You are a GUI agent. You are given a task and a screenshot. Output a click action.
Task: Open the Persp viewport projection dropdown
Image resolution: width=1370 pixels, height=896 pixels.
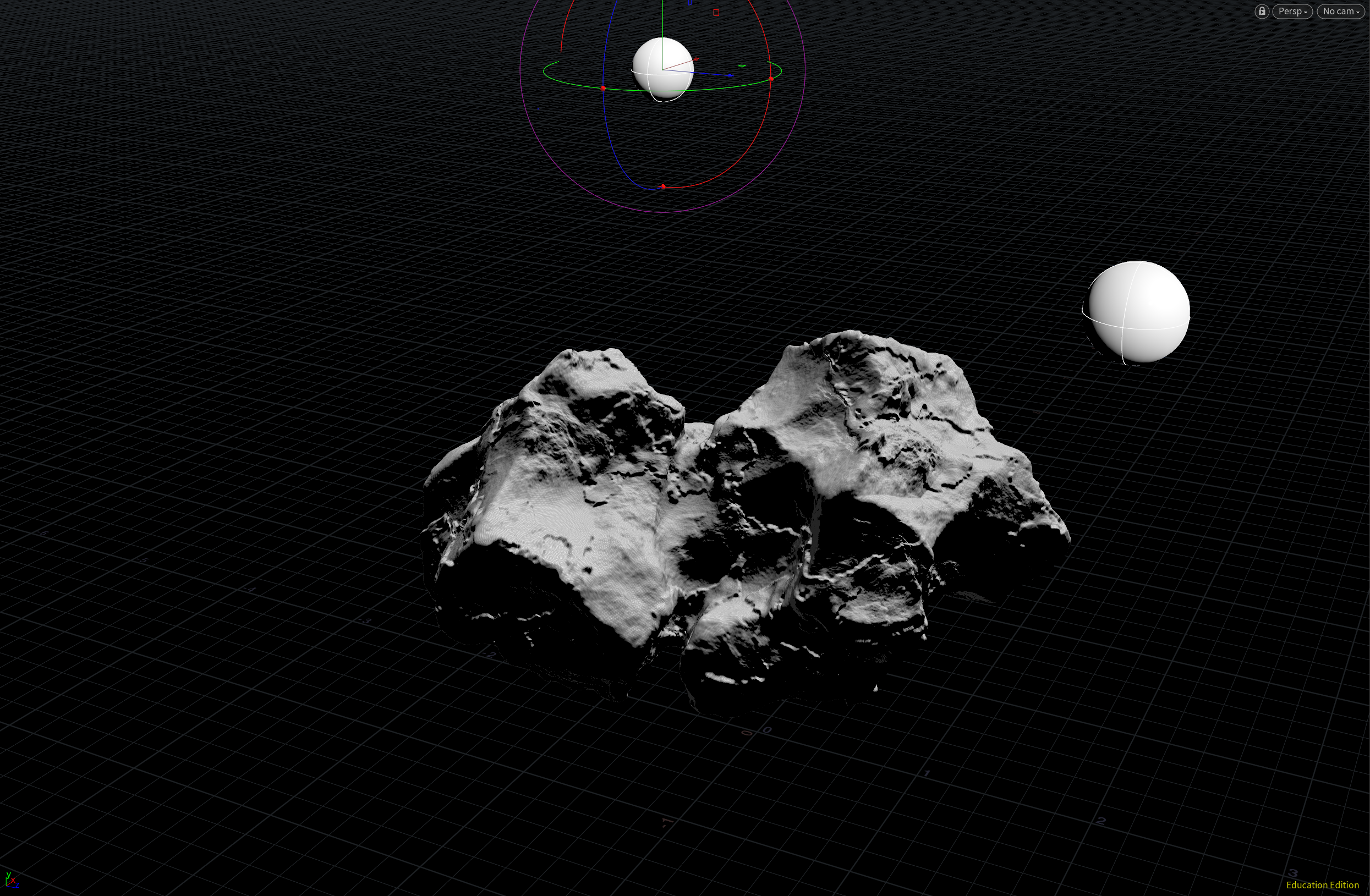click(1292, 12)
